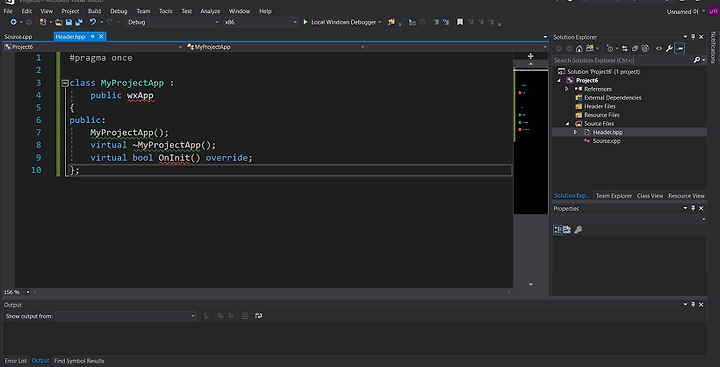The height and width of the screenshot is (367, 720).
Task: Toggle auto hide pin on Properties panel
Action: pos(693,208)
